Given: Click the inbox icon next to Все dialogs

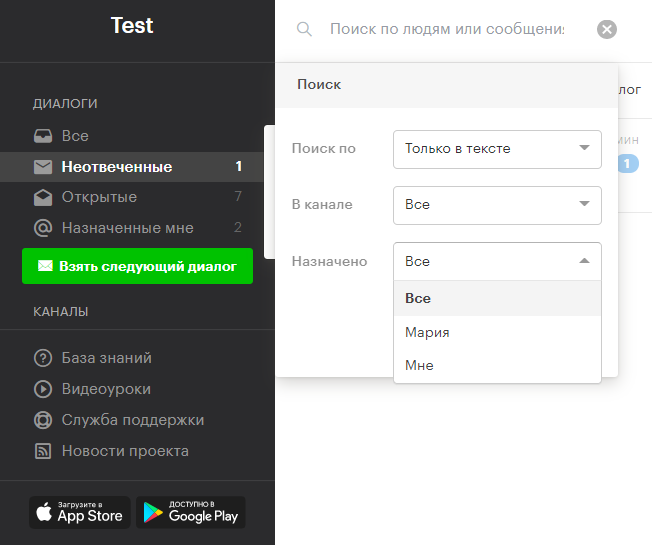Looking at the screenshot, I should 43,136.
